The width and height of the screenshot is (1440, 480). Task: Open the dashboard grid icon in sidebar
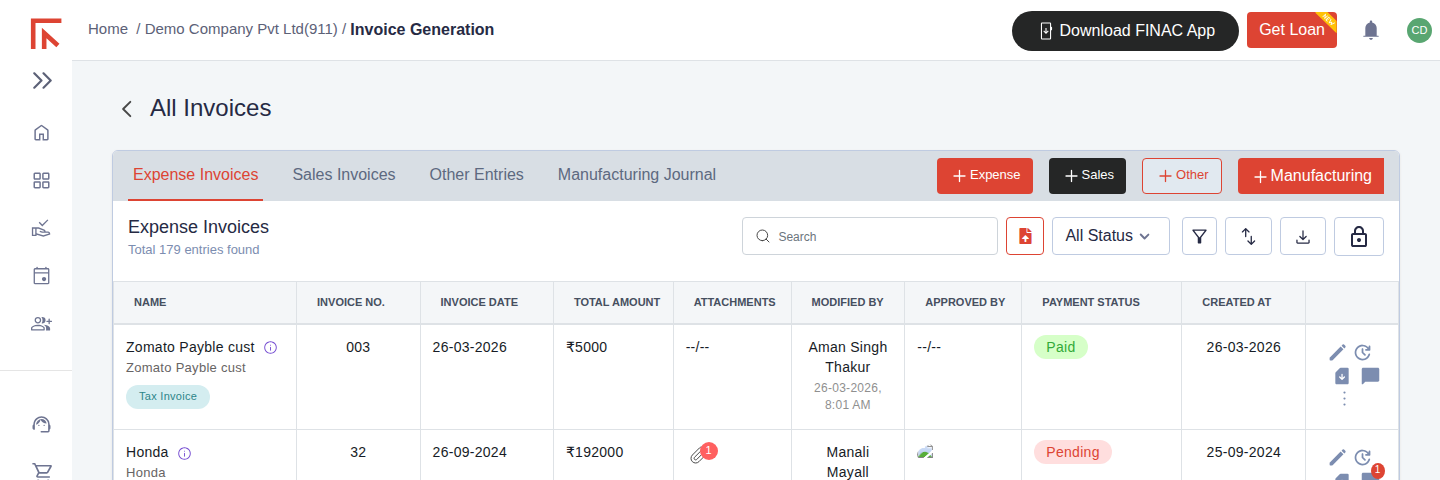[x=41, y=181]
